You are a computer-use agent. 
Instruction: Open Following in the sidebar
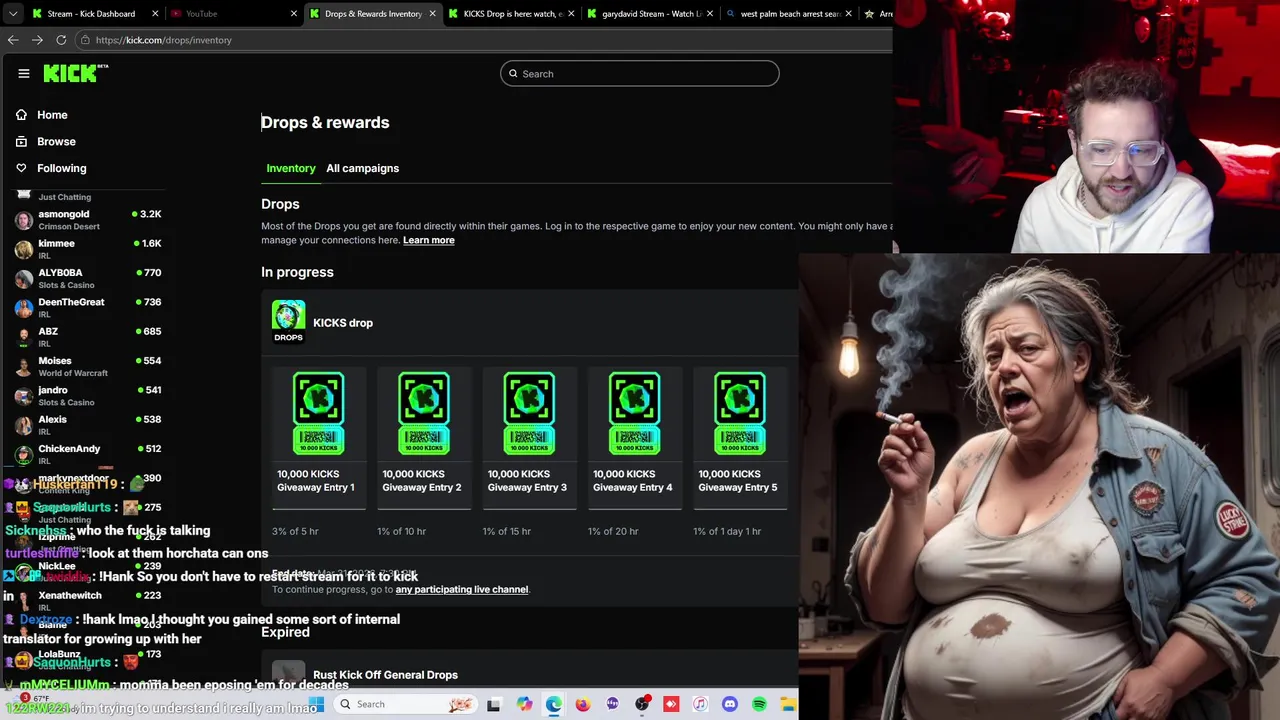pyautogui.click(x=51, y=168)
